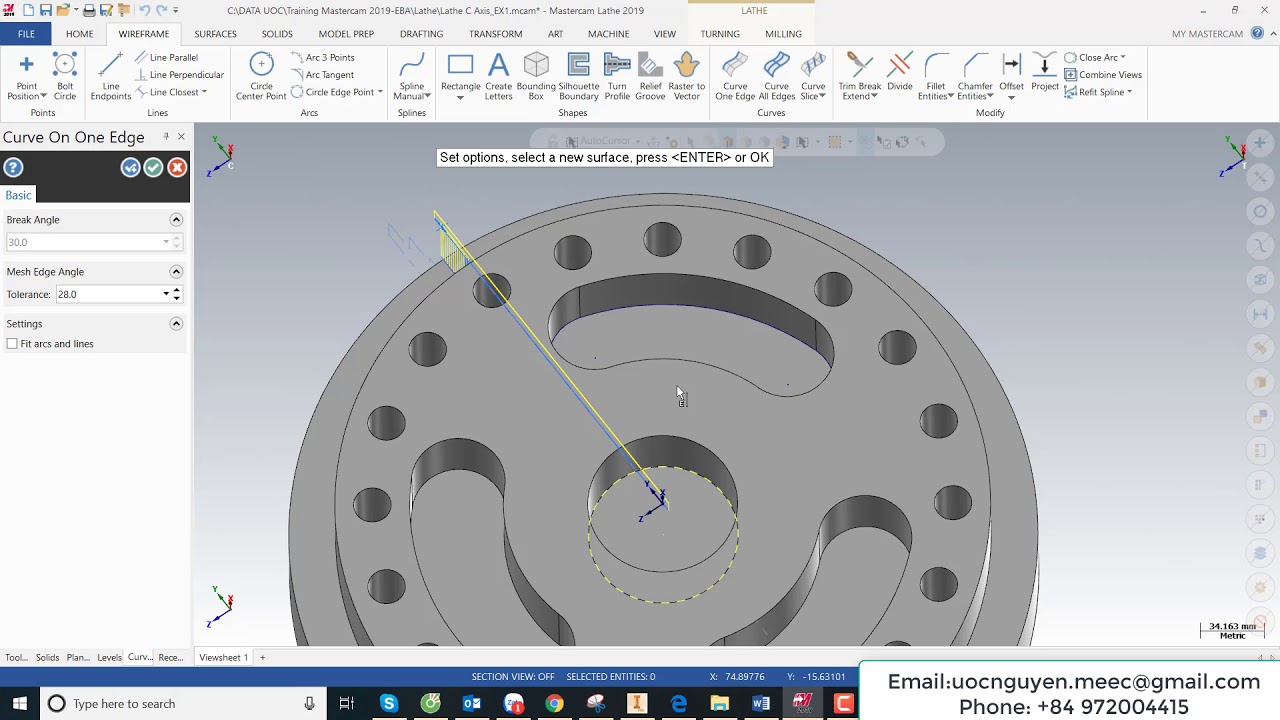Open Skype from the taskbar
The width and height of the screenshot is (1280, 720).
[x=389, y=704]
